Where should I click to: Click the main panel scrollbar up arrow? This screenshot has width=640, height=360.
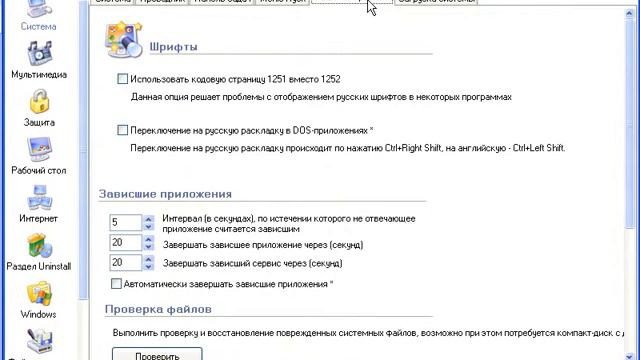tap(629, 13)
